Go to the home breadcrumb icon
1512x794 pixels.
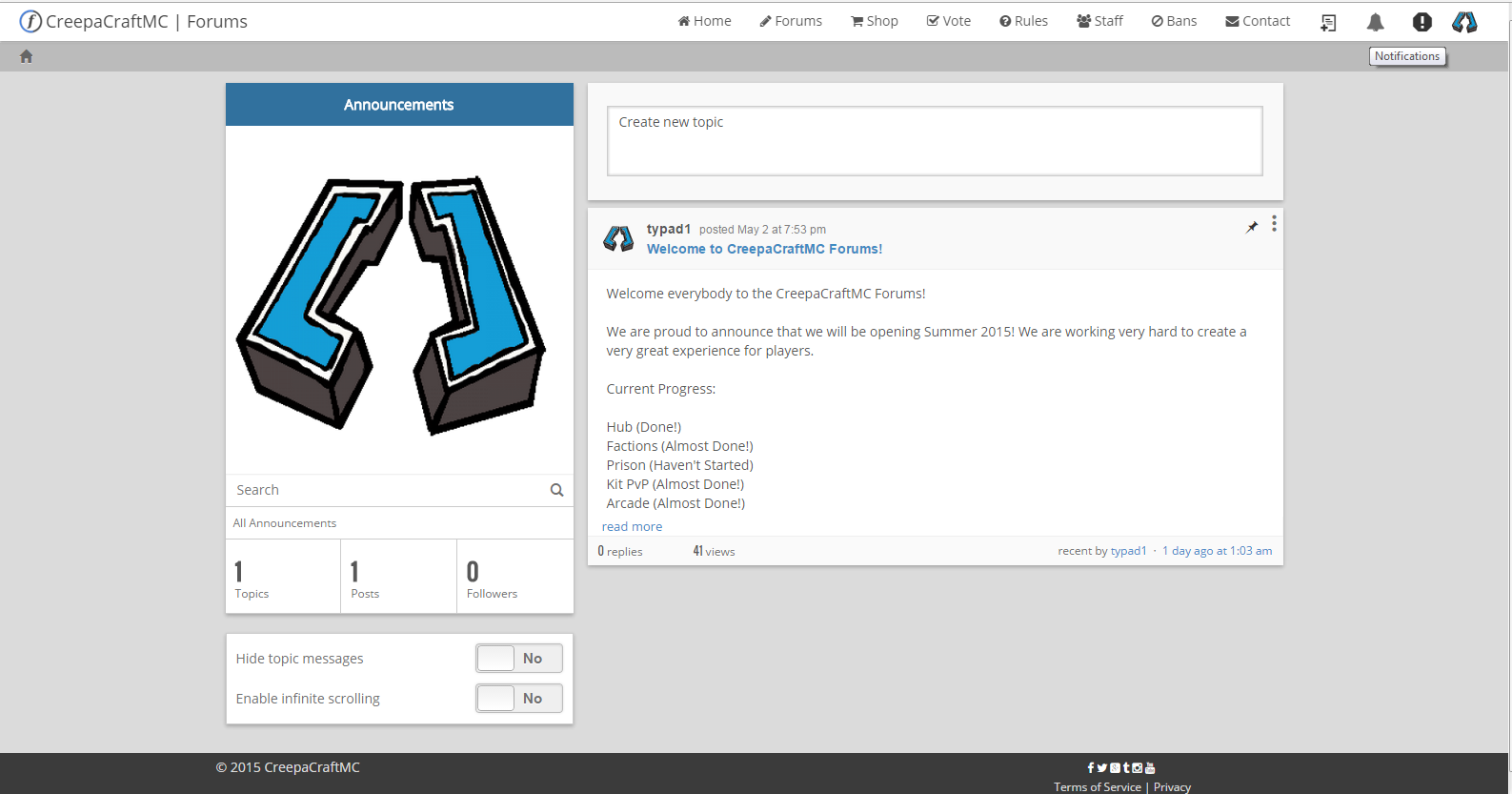[x=27, y=56]
